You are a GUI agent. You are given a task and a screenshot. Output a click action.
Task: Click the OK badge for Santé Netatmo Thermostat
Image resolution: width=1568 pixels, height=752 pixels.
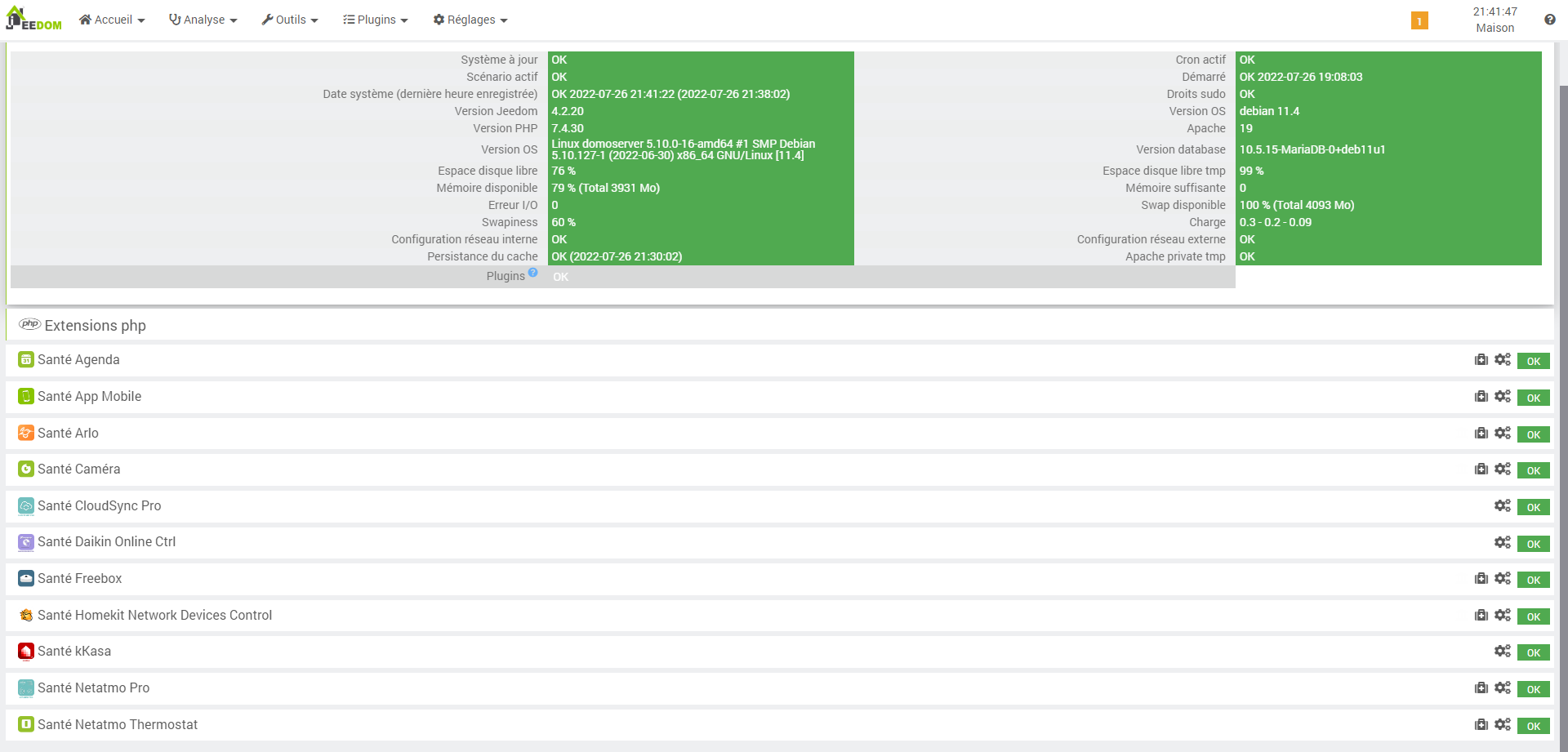[x=1534, y=726]
